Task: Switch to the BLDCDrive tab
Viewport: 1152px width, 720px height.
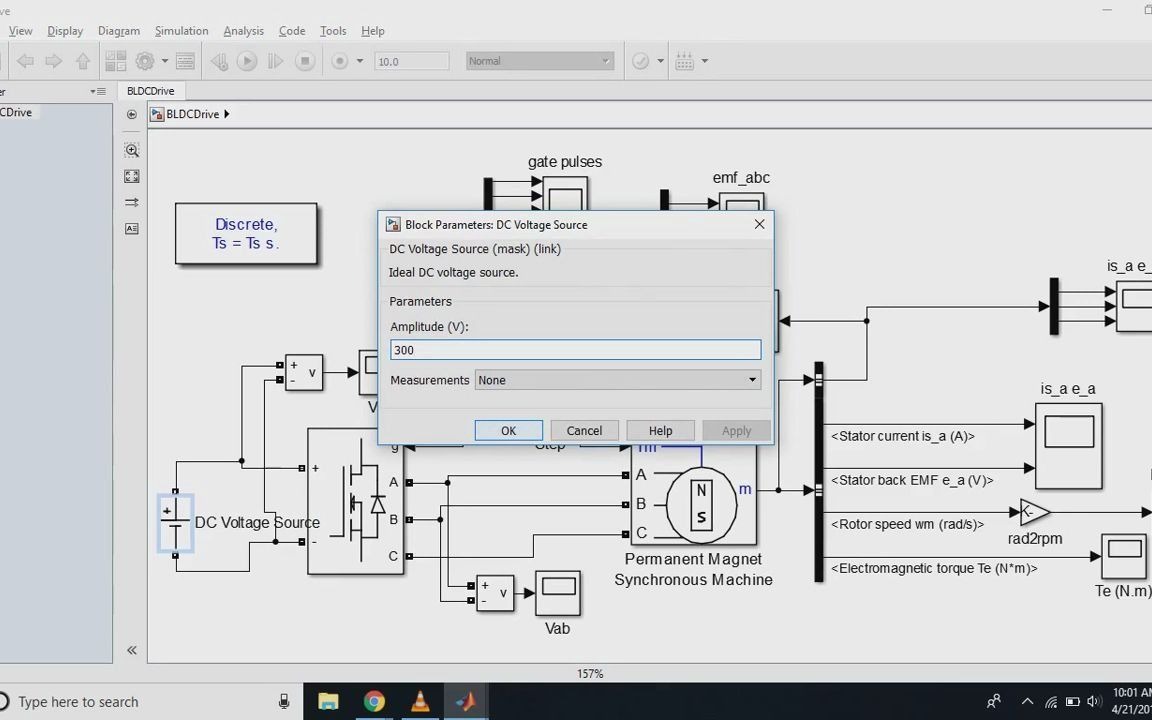Action: [x=150, y=91]
